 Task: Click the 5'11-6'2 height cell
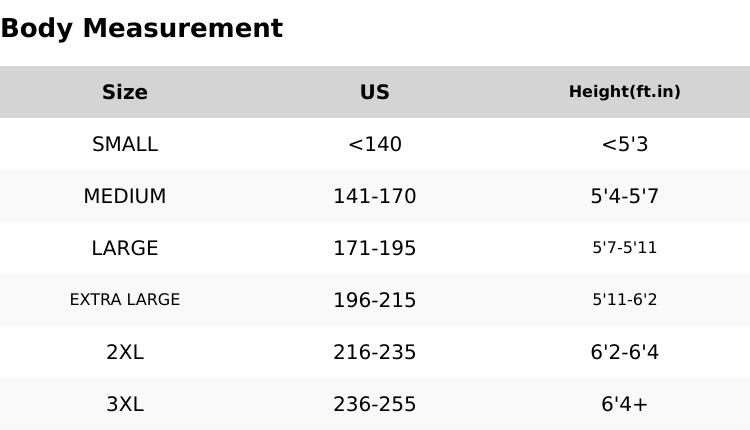(624, 300)
